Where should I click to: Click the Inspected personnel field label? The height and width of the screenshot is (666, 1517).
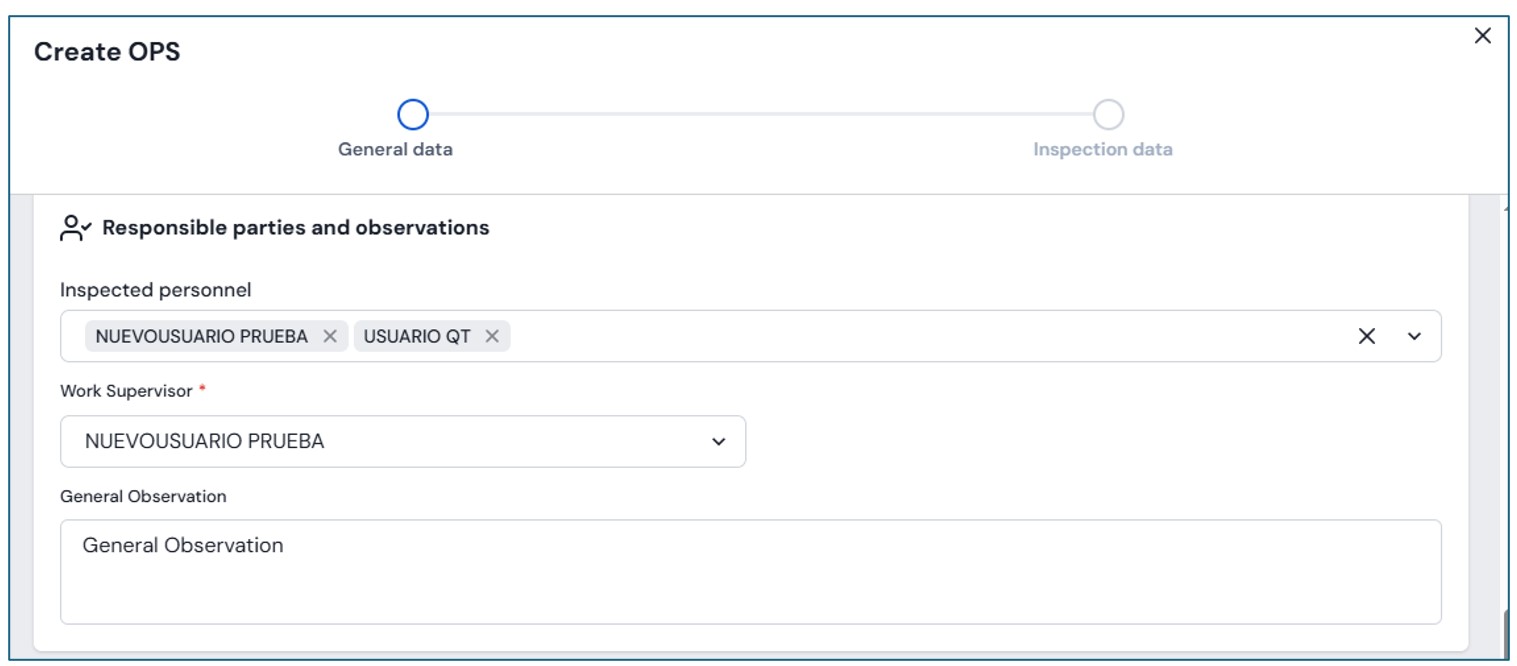click(x=155, y=290)
